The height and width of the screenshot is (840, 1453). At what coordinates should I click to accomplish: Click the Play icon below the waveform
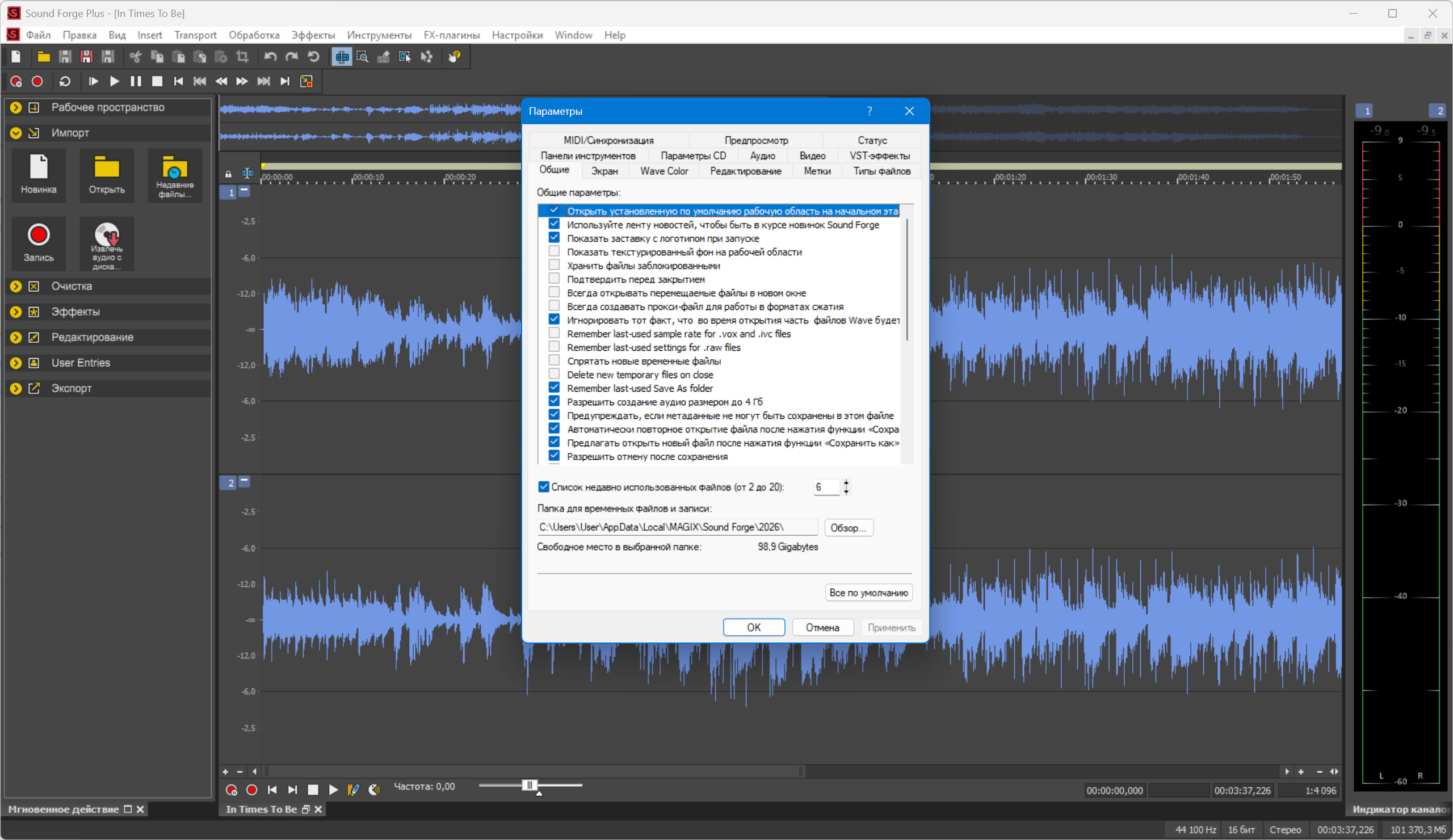[333, 790]
